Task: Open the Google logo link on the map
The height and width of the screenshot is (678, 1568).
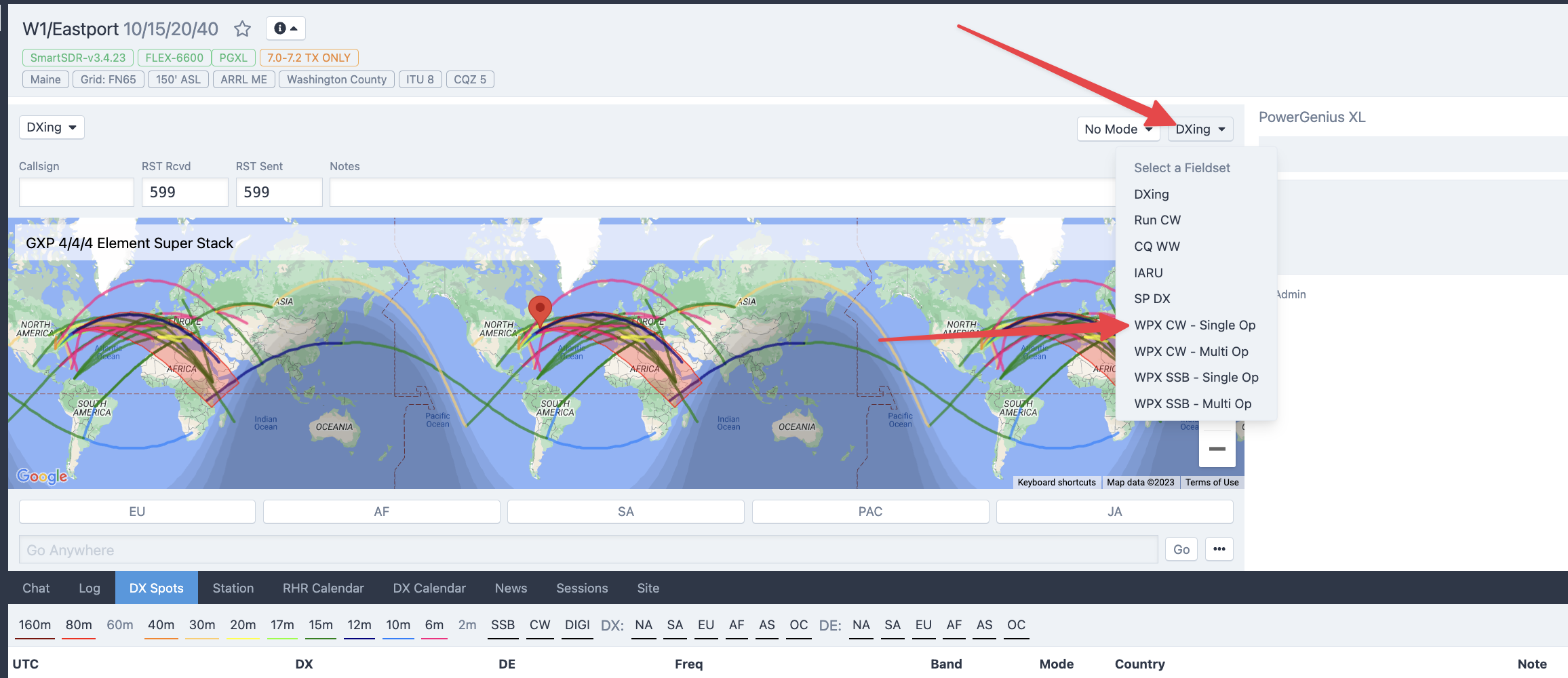Action: (x=42, y=476)
